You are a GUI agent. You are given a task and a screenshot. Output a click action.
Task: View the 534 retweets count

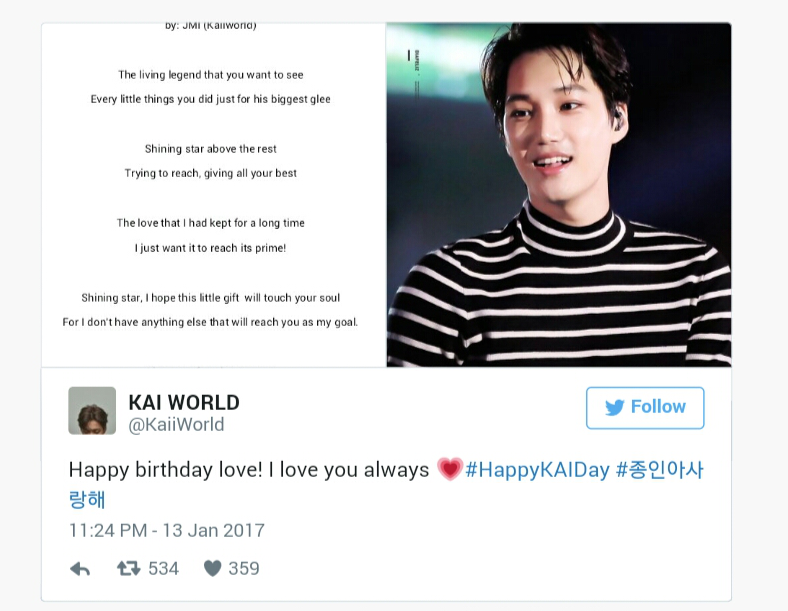(163, 569)
